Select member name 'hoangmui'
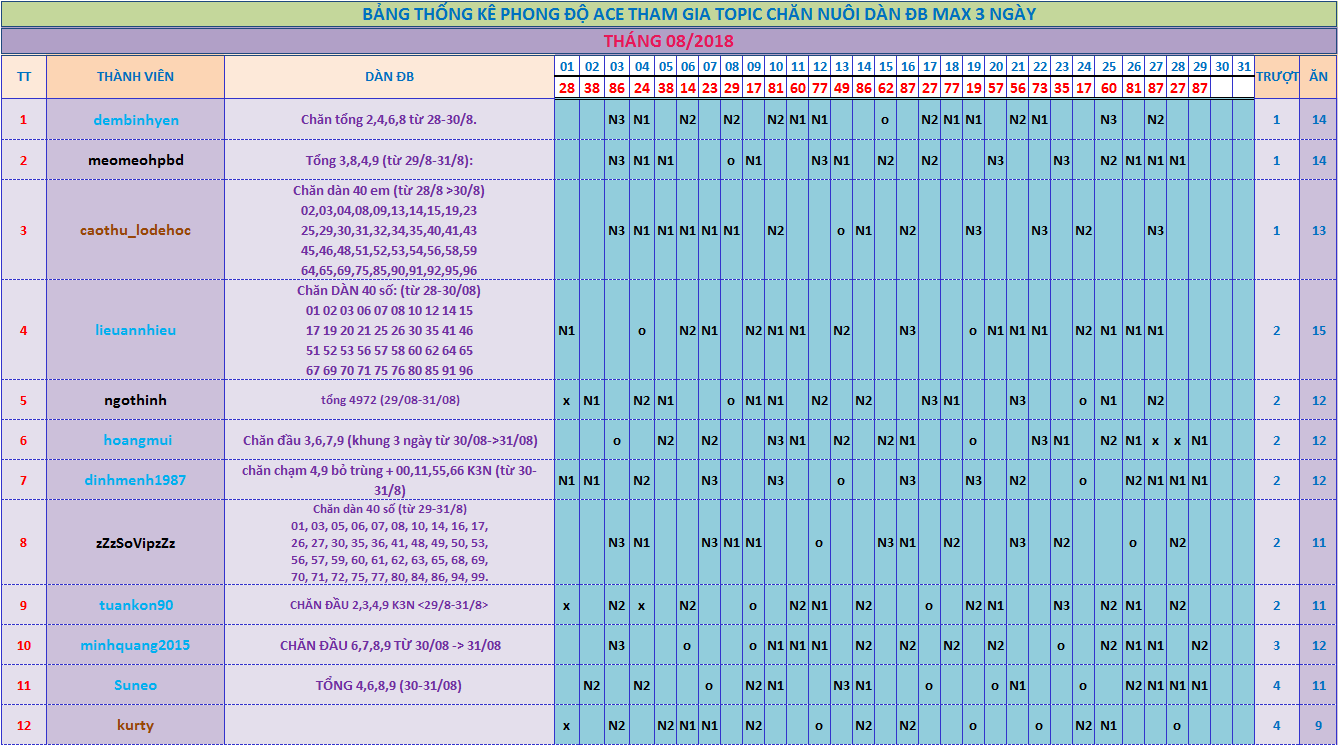 point(136,440)
